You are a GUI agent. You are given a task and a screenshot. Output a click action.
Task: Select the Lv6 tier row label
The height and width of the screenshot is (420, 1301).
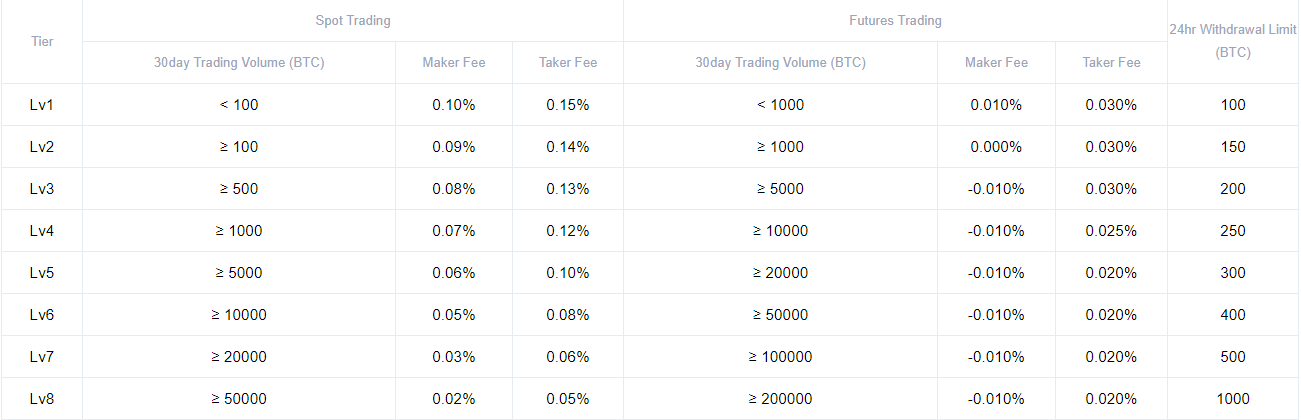[42, 315]
